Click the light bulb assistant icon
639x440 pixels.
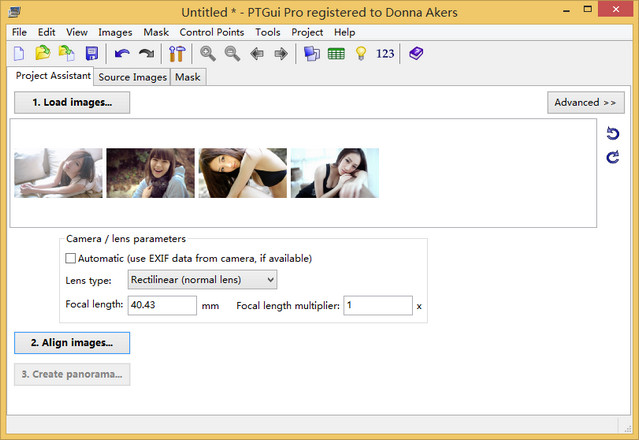pyautogui.click(x=361, y=53)
